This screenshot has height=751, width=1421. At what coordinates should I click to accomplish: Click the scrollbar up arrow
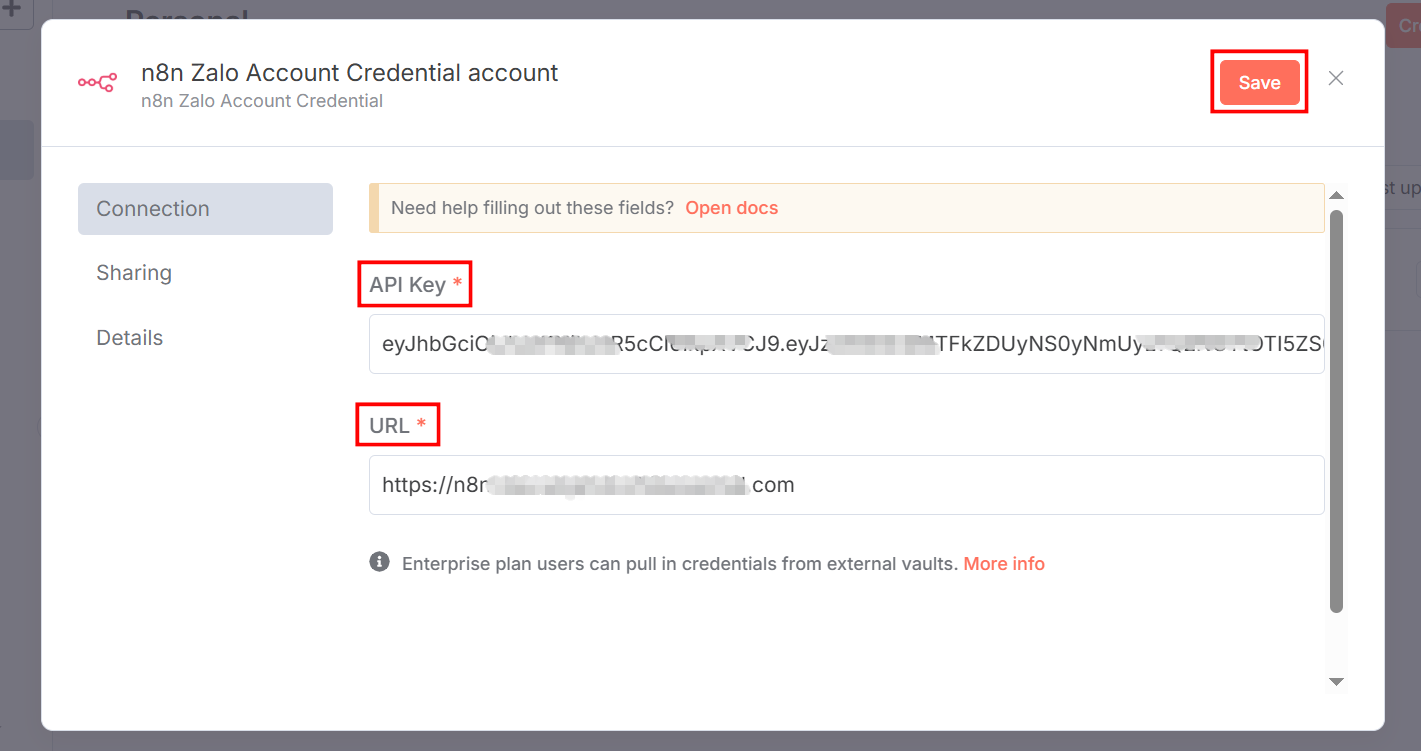1336,194
